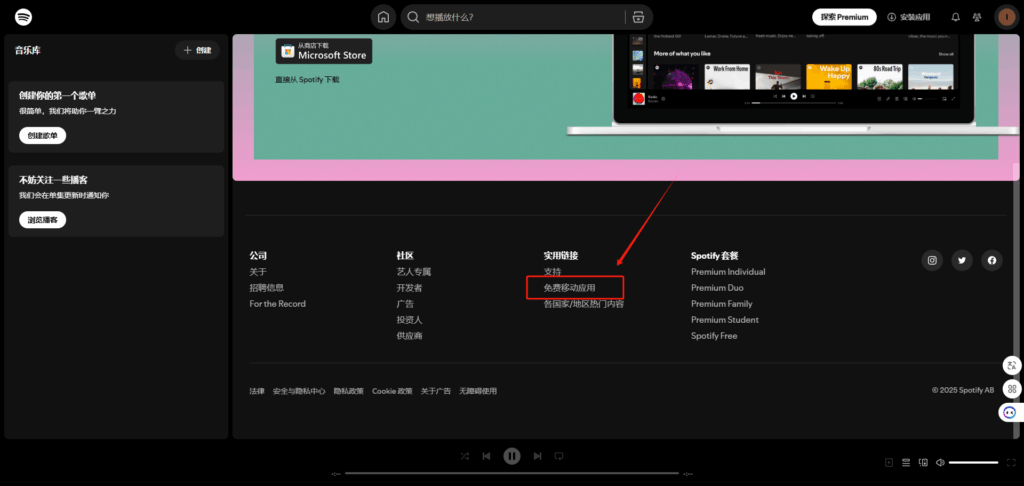Image resolution: width=1024 pixels, height=486 pixels.
Task: Open the user profile avatar
Action: click(x=1005, y=17)
